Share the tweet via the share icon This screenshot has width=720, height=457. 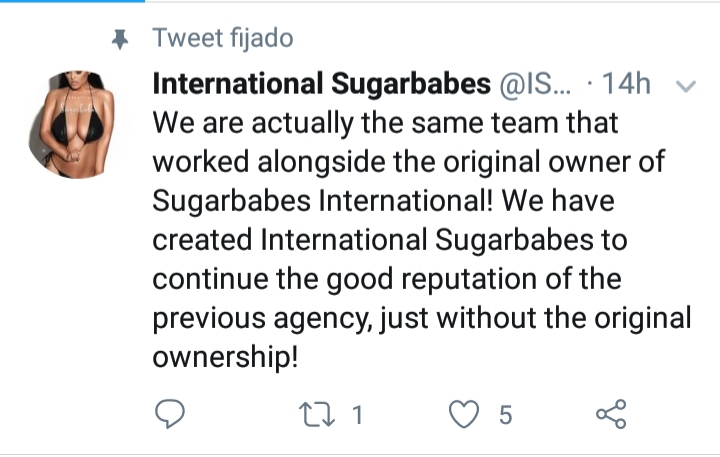pos(610,414)
